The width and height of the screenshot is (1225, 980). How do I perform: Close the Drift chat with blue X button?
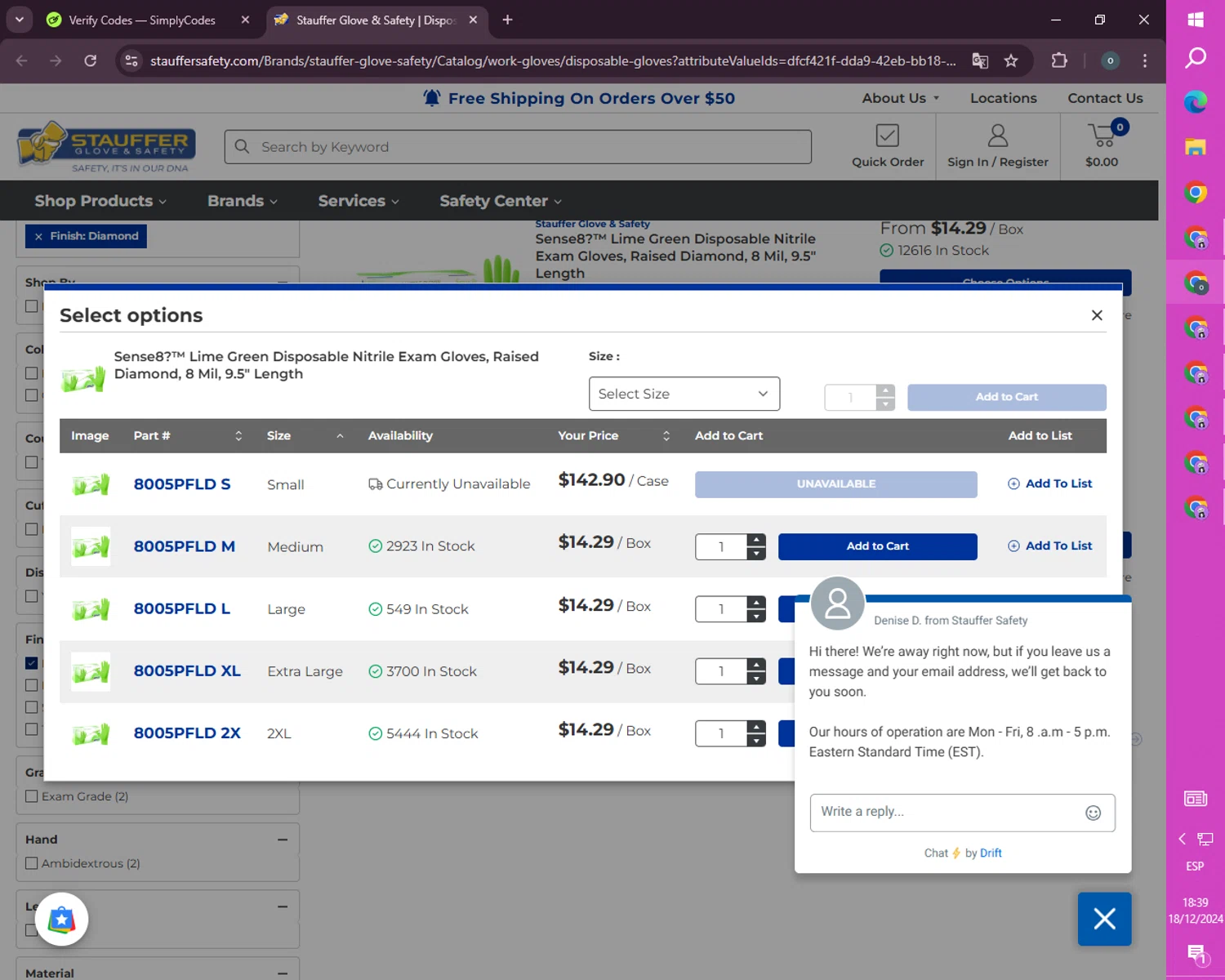click(1104, 919)
